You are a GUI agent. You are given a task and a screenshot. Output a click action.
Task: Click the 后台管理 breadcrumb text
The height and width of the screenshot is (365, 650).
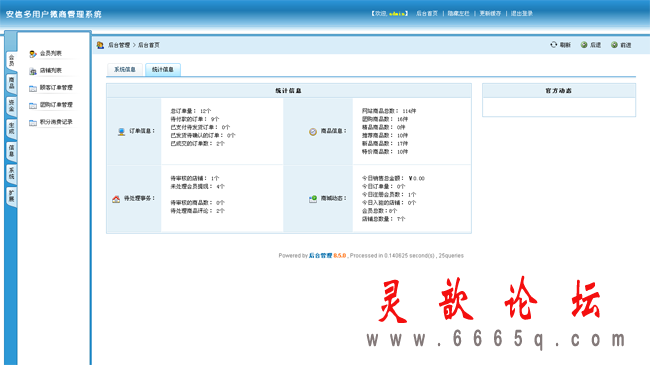coord(119,45)
